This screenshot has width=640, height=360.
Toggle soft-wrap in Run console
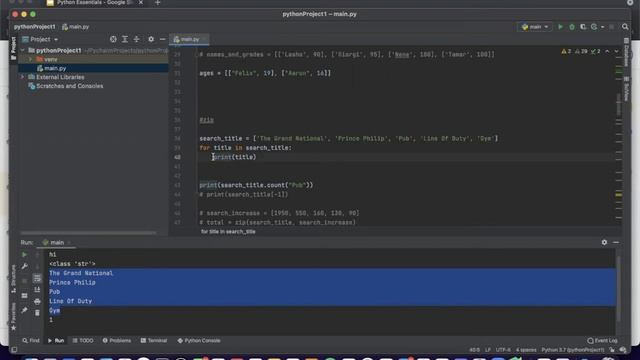(37, 278)
